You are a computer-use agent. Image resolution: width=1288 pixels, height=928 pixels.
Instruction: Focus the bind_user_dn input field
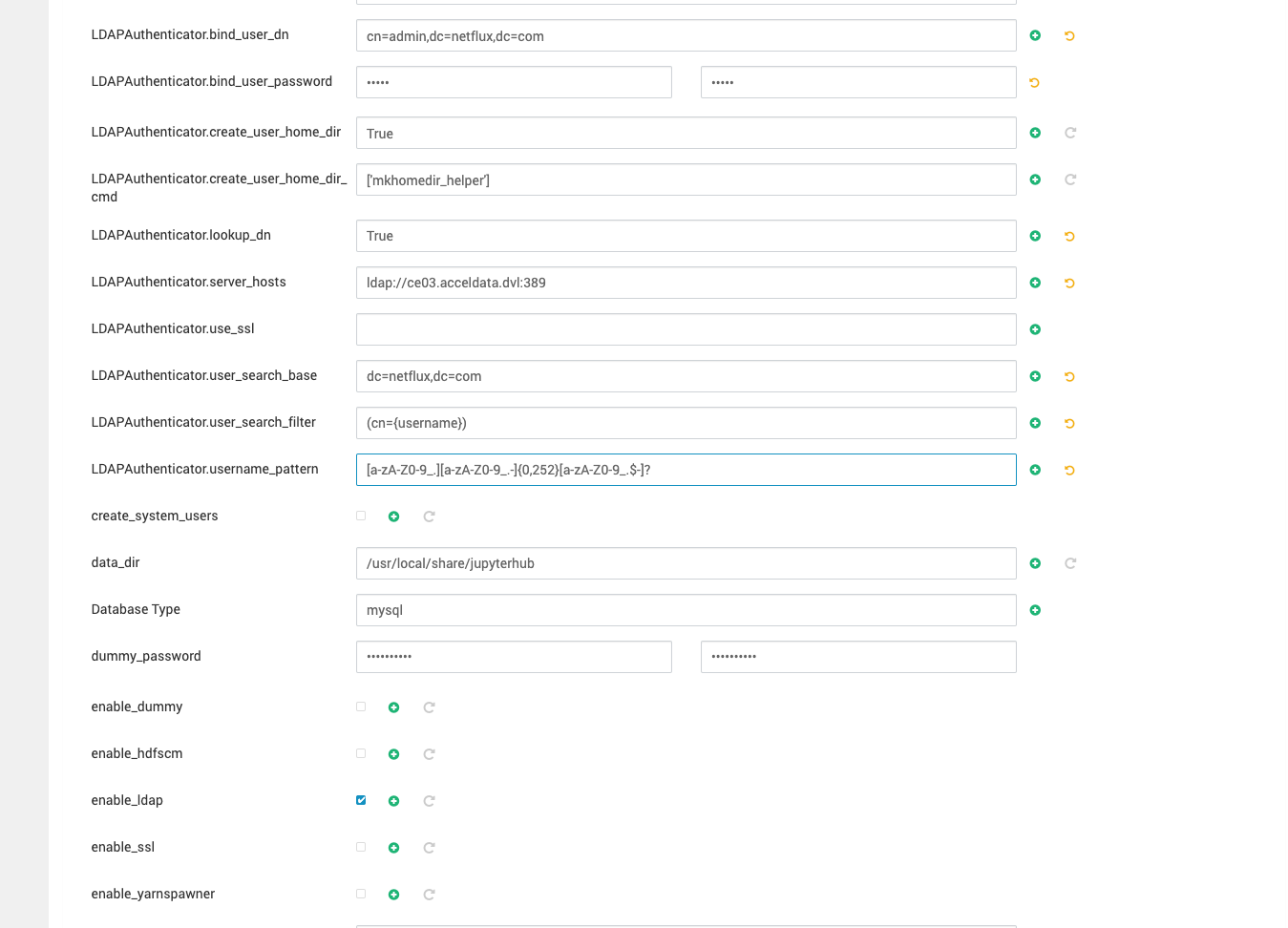click(x=686, y=35)
